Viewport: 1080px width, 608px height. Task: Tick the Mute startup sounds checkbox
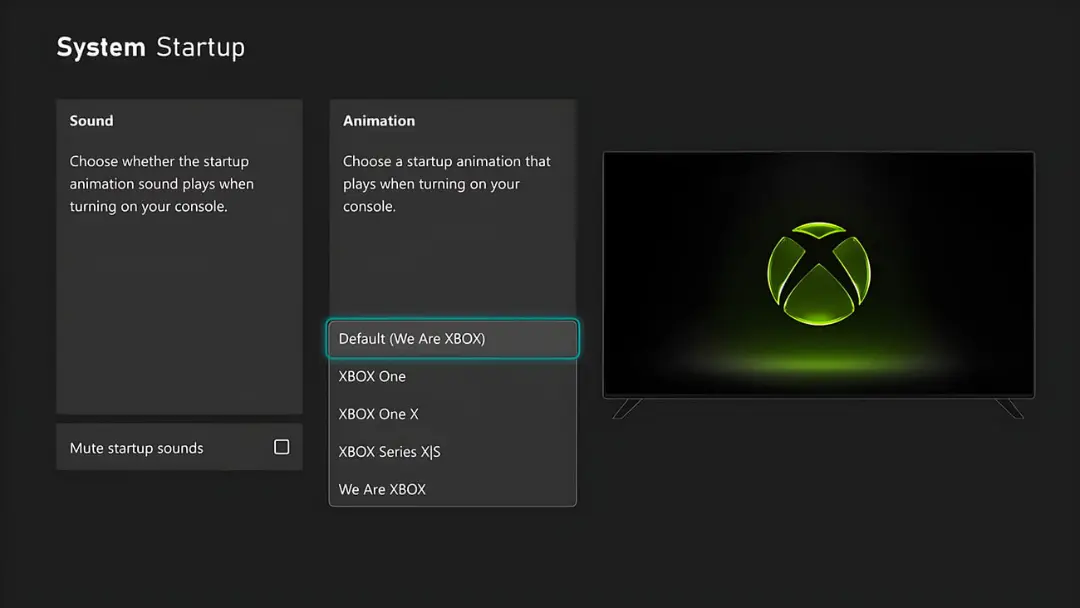(x=282, y=447)
